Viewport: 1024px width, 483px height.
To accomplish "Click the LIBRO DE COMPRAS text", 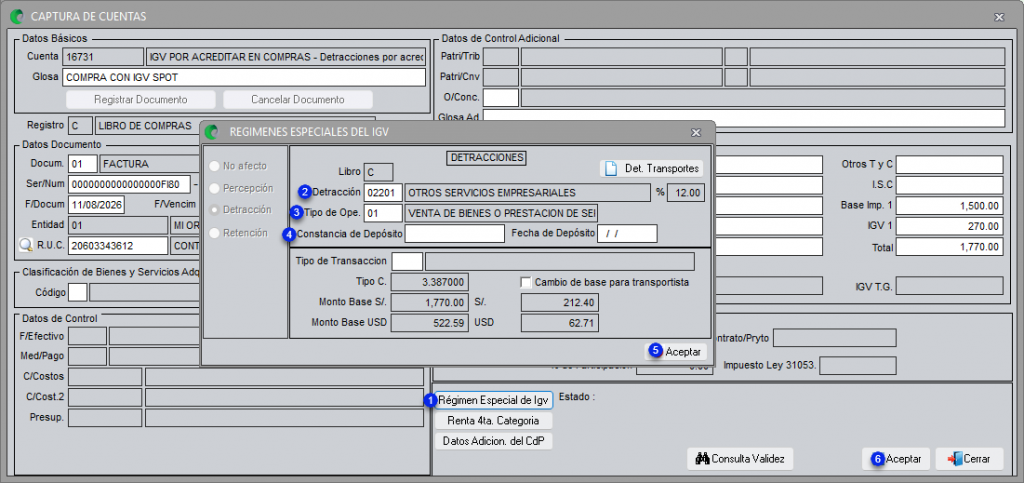I will tap(145, 125).
